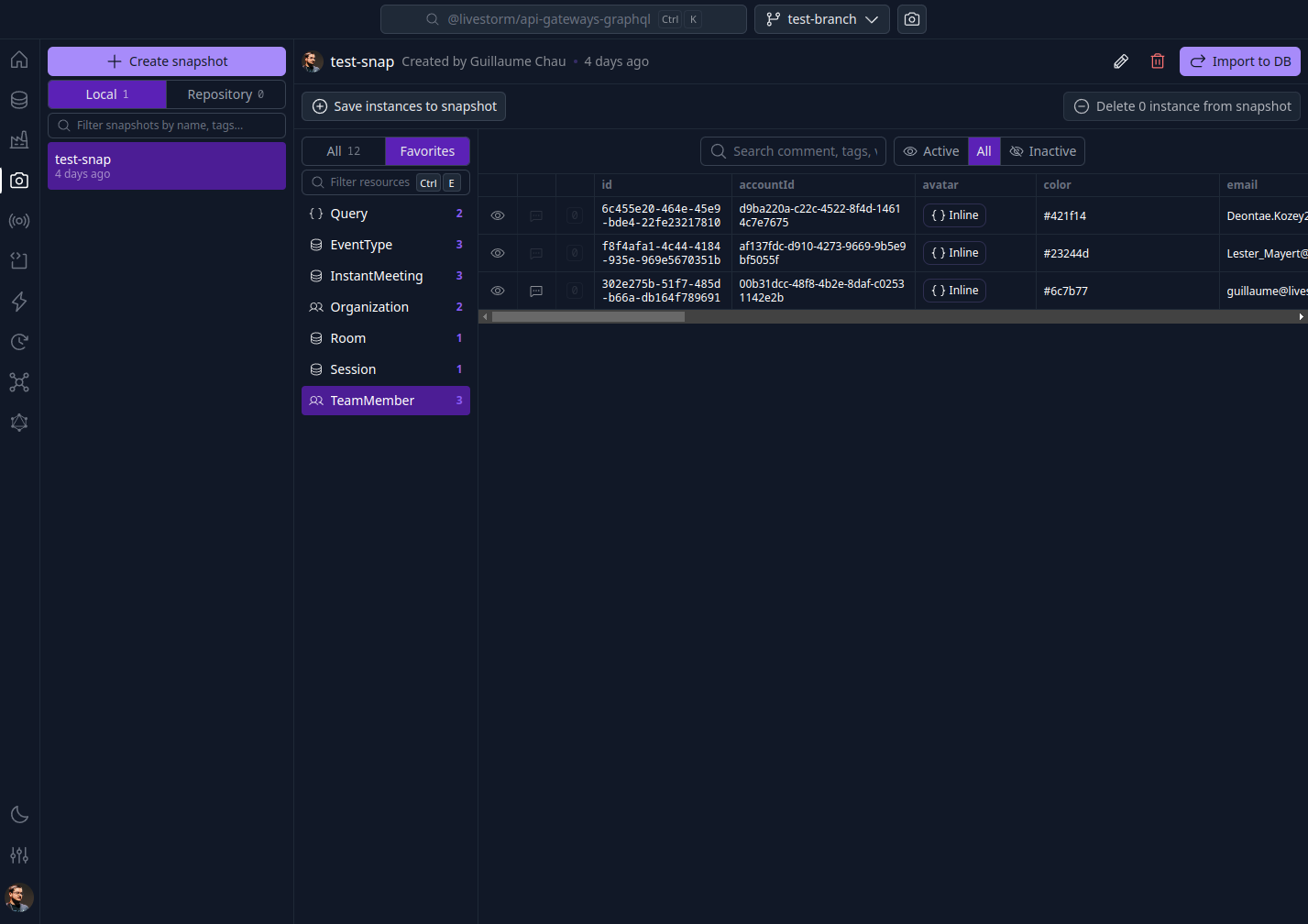The height and width of the screenshot is (924, 1308).
Task: Open Inline avatar value for #421f14 row
Action: point(954,215)
